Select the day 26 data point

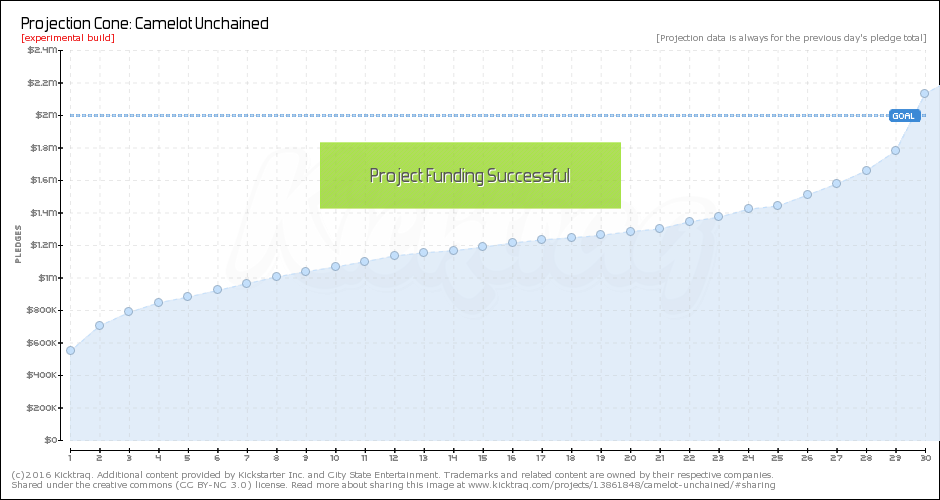pyautogui.click(x=808, y=194)
